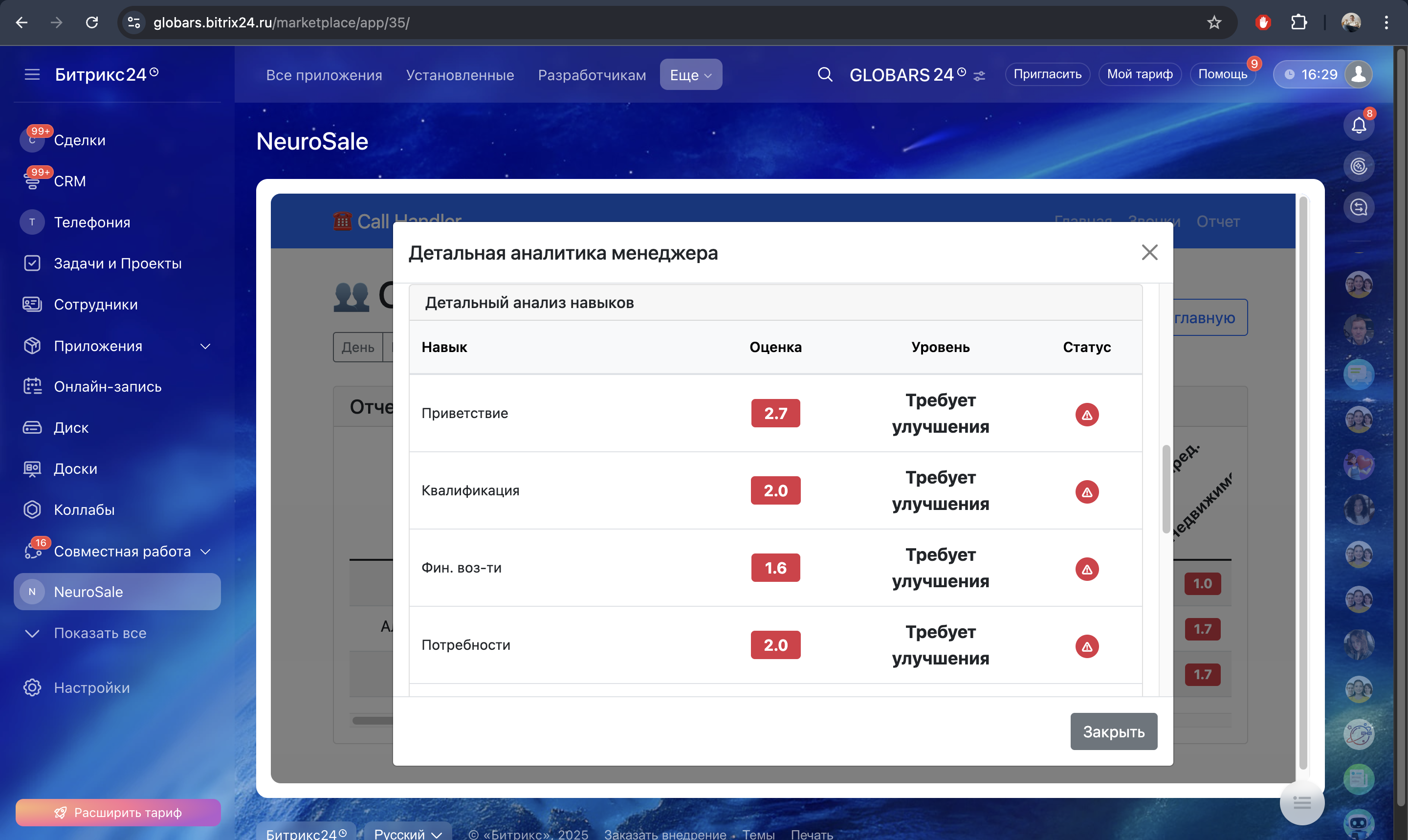Switch to Установленные tab
This screenshot has width=1408, height=840.
point(460,75)
